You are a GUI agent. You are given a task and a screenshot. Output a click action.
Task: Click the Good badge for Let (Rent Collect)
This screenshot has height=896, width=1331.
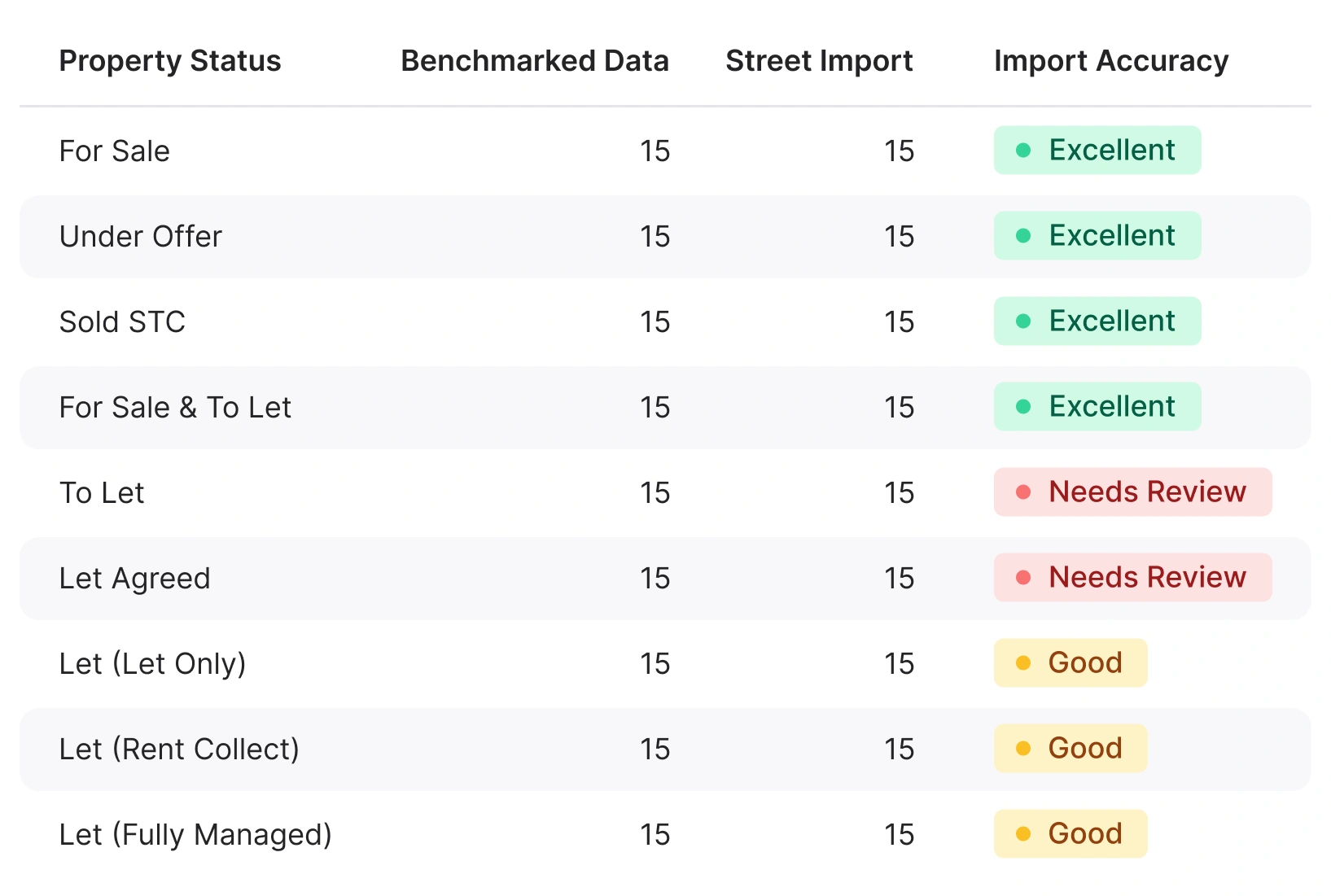pyautogui.click(x=1070, y=749)
